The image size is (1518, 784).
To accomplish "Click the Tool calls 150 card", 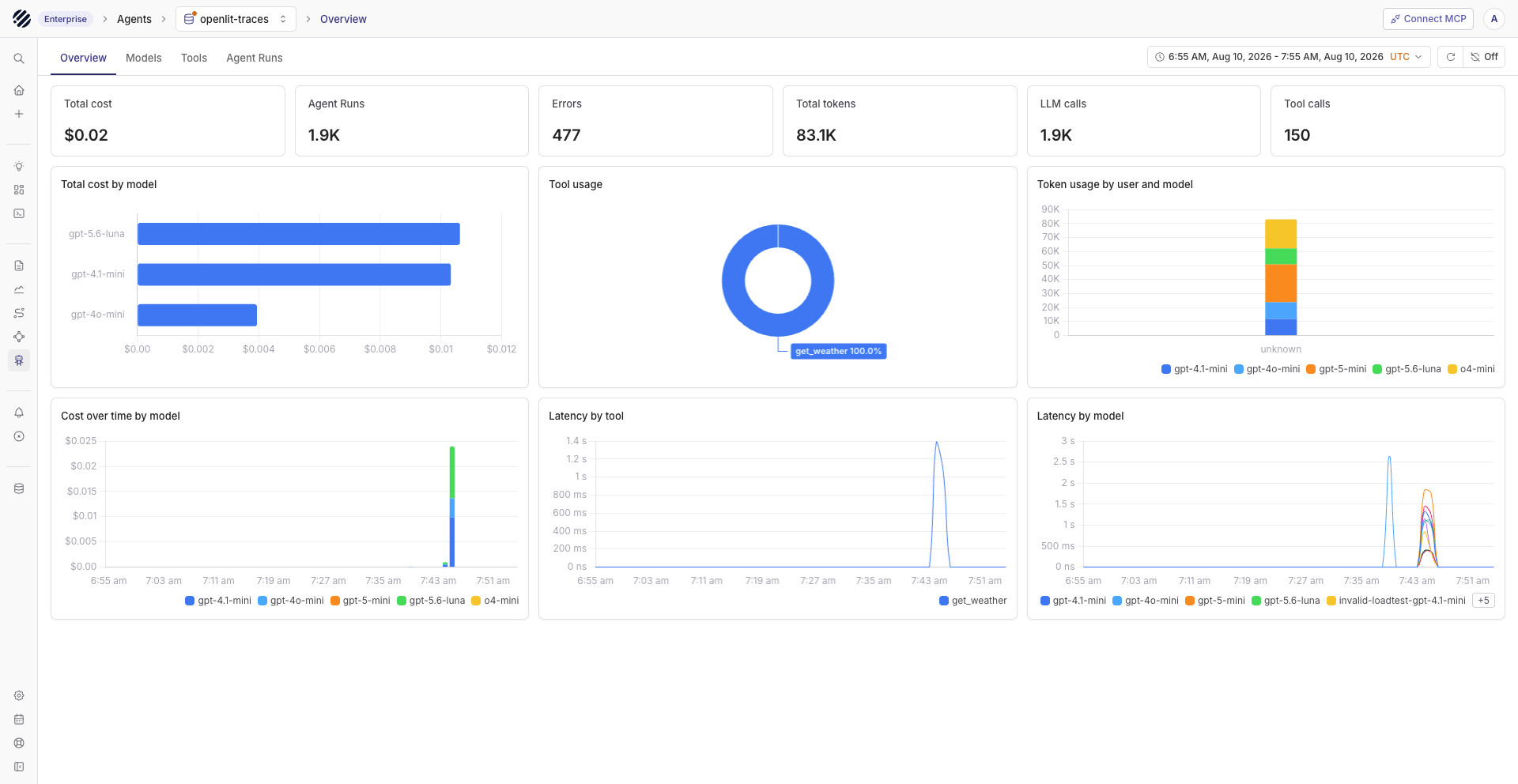I will tap(1388, 121).
